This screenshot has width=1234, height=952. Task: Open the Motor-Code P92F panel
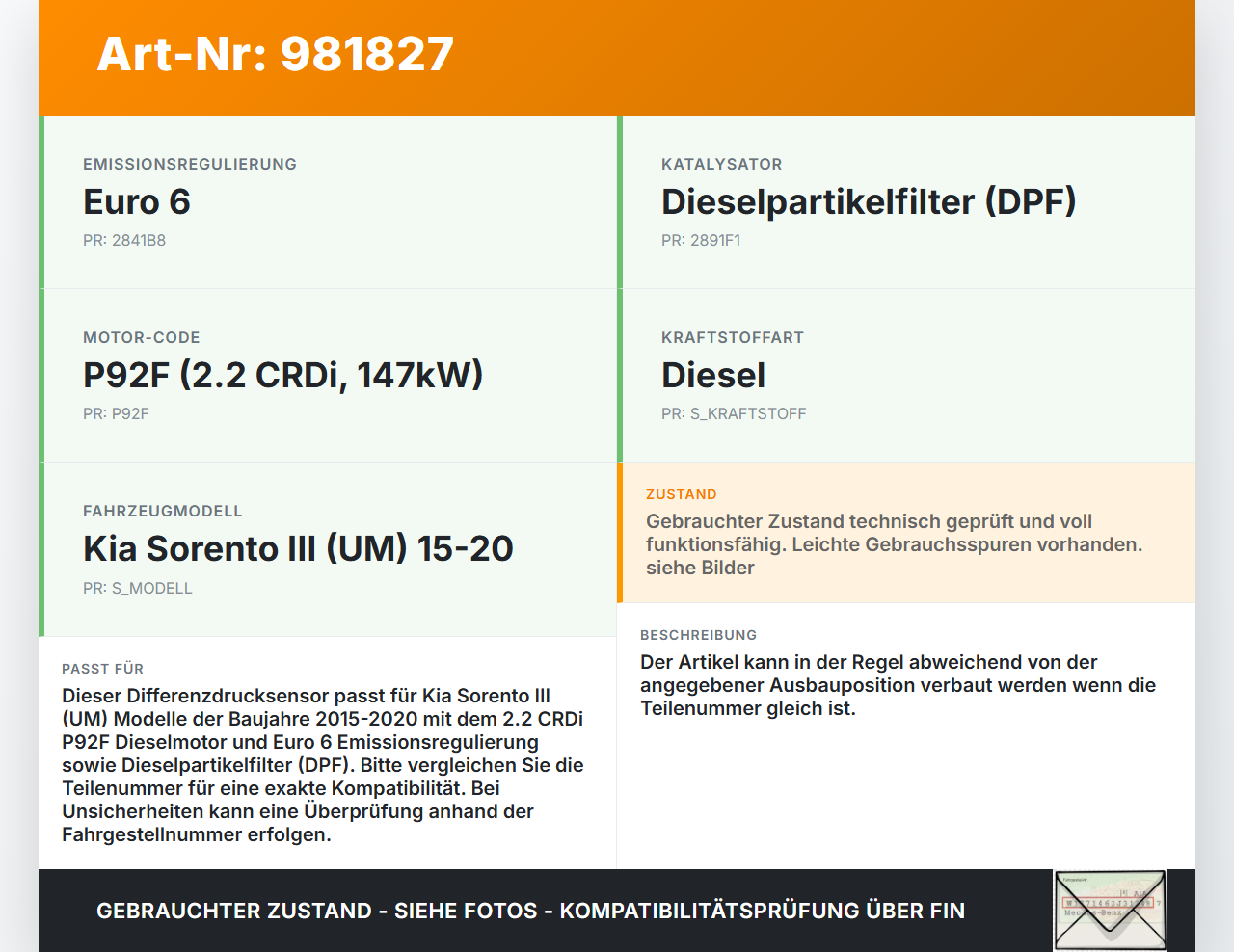click(328, 375)
